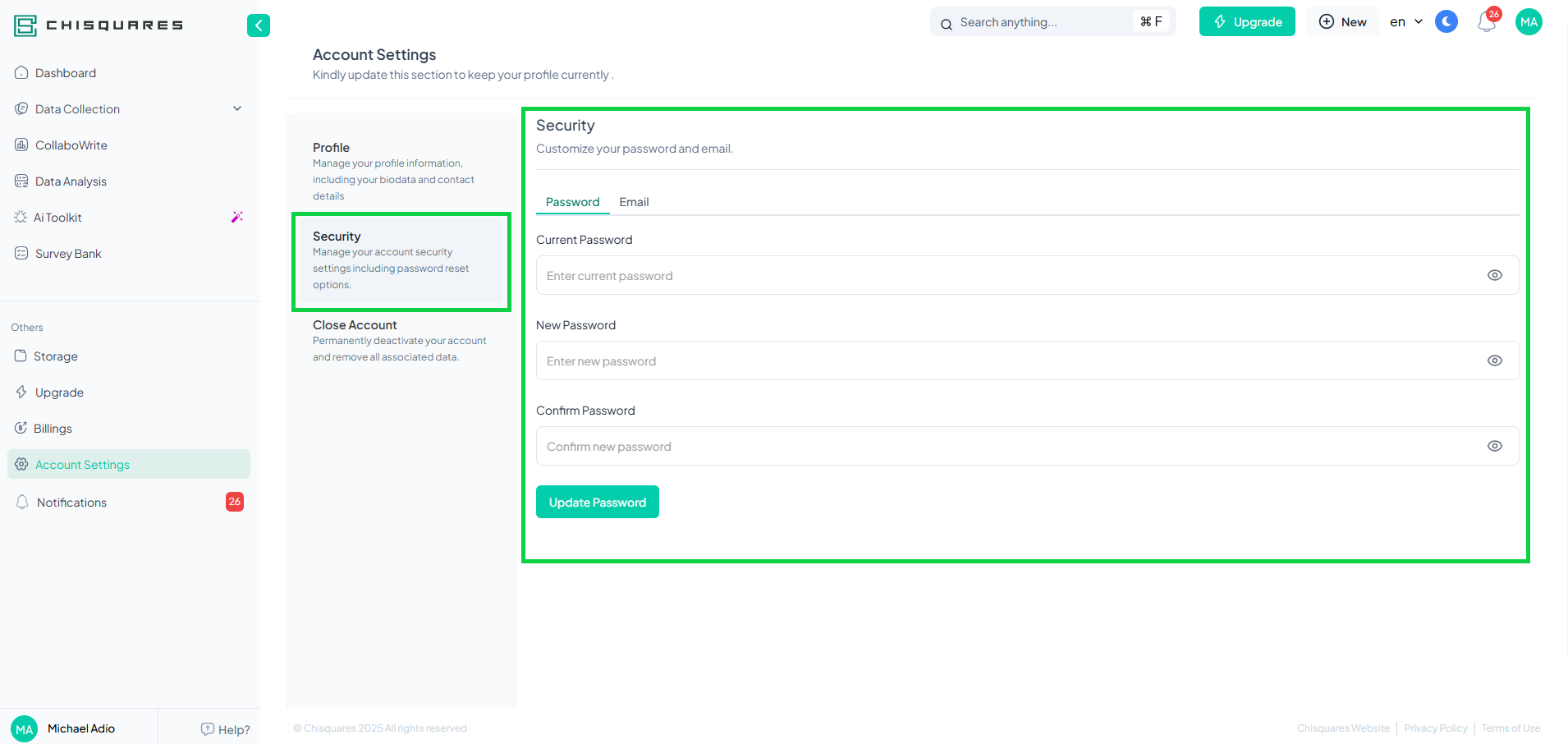The width and height of the screenshot is (1568, 744).
Task: Show the confirm password via eye icon
Action: coord(1495,446)
